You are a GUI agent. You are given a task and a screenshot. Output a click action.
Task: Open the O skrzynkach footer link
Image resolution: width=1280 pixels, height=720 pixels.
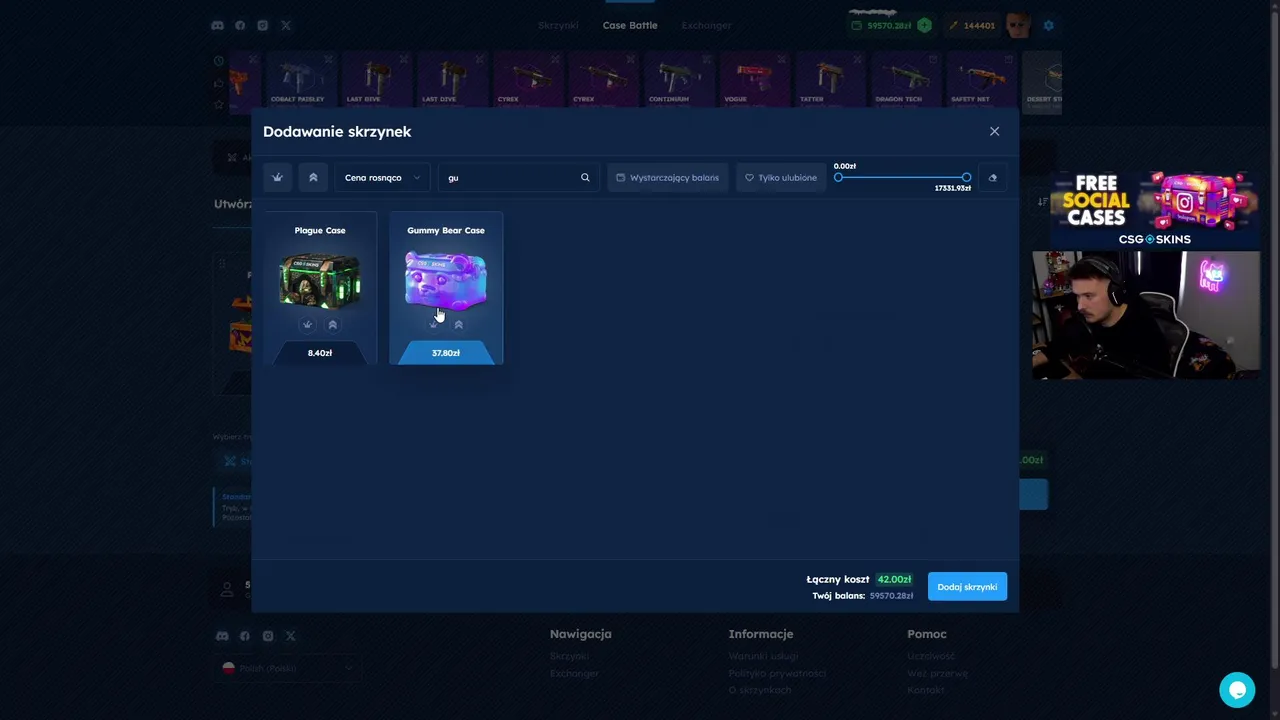759,690
